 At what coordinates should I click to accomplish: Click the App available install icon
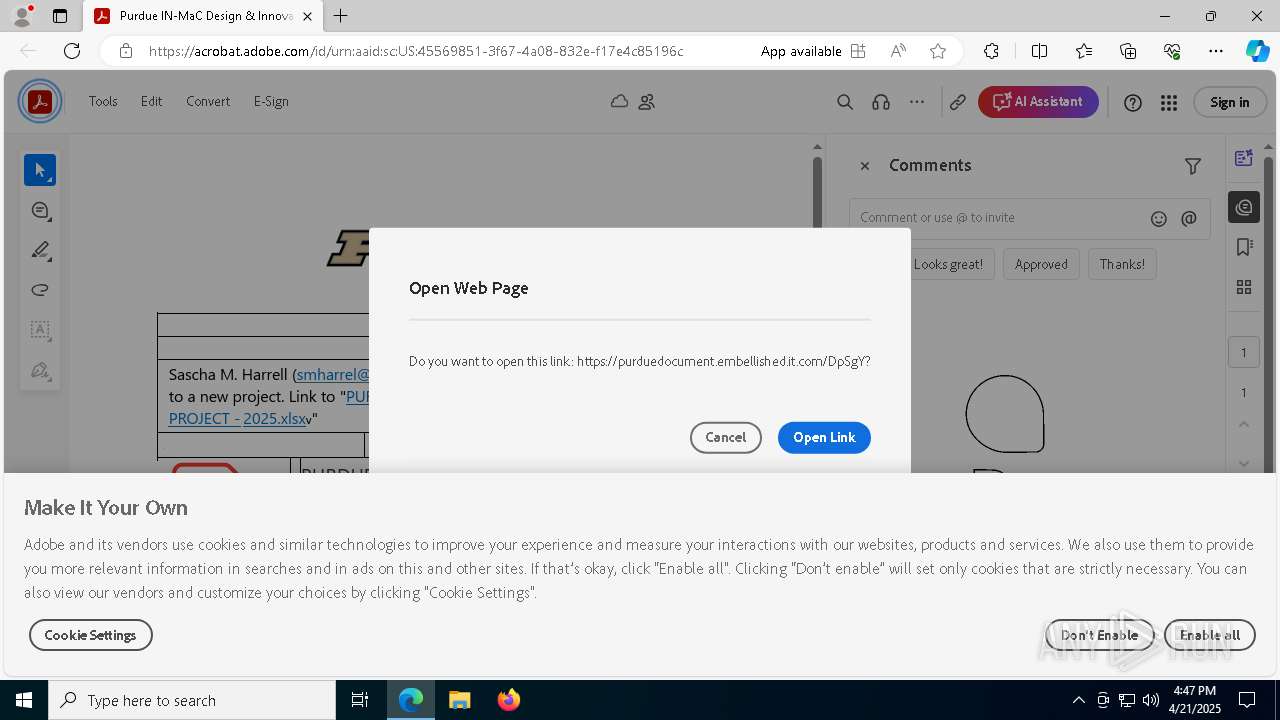coord(858,51)
